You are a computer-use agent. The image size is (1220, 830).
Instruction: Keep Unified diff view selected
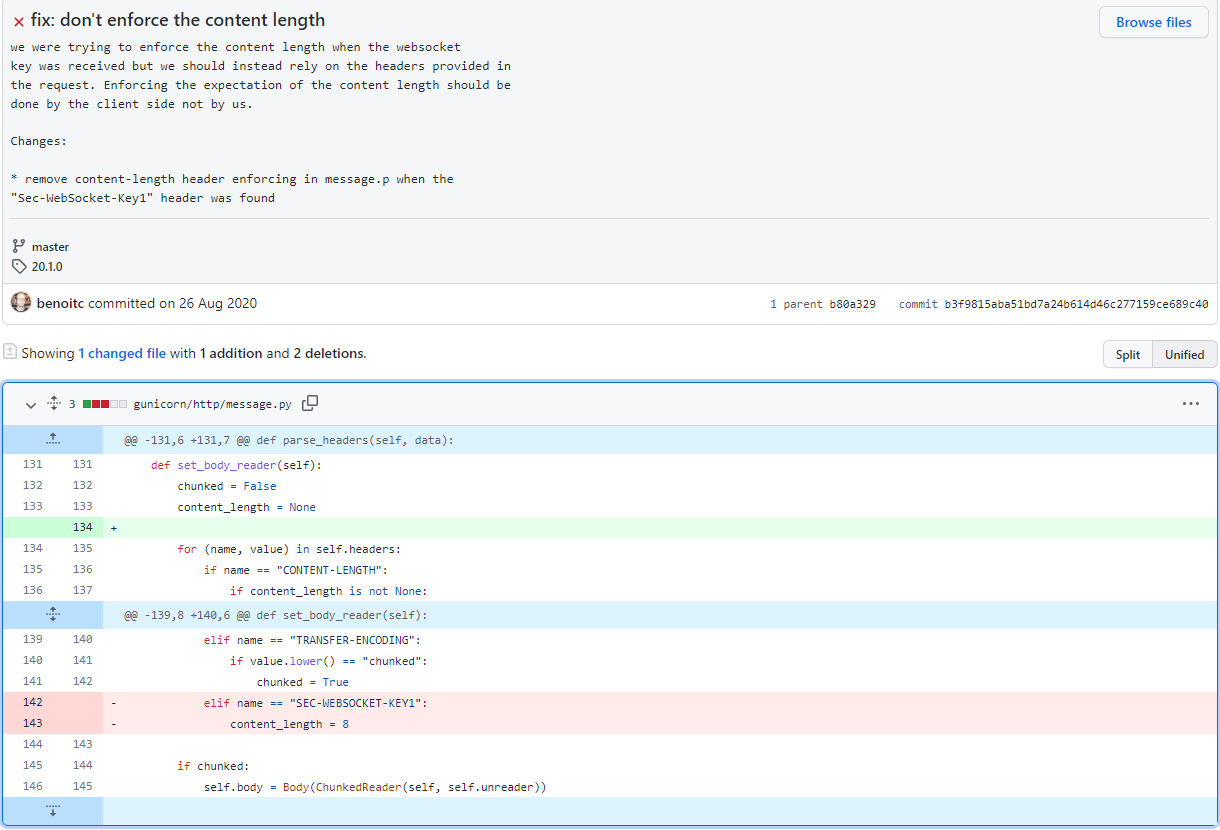pyautogui.click(x=1184, y=354)
